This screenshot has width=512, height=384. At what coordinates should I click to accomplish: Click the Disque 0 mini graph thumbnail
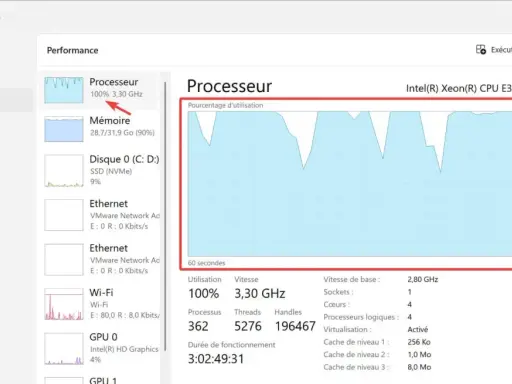(64, 170)
